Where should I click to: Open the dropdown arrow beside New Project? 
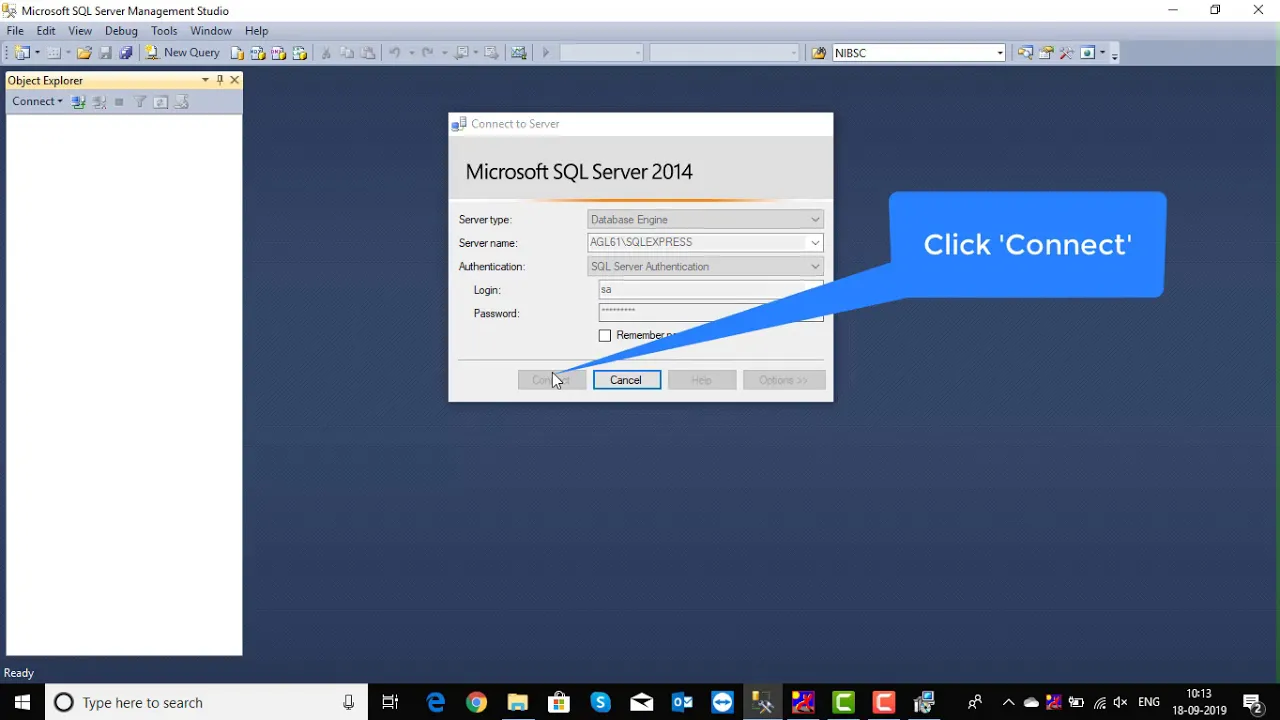coord(37,53)
